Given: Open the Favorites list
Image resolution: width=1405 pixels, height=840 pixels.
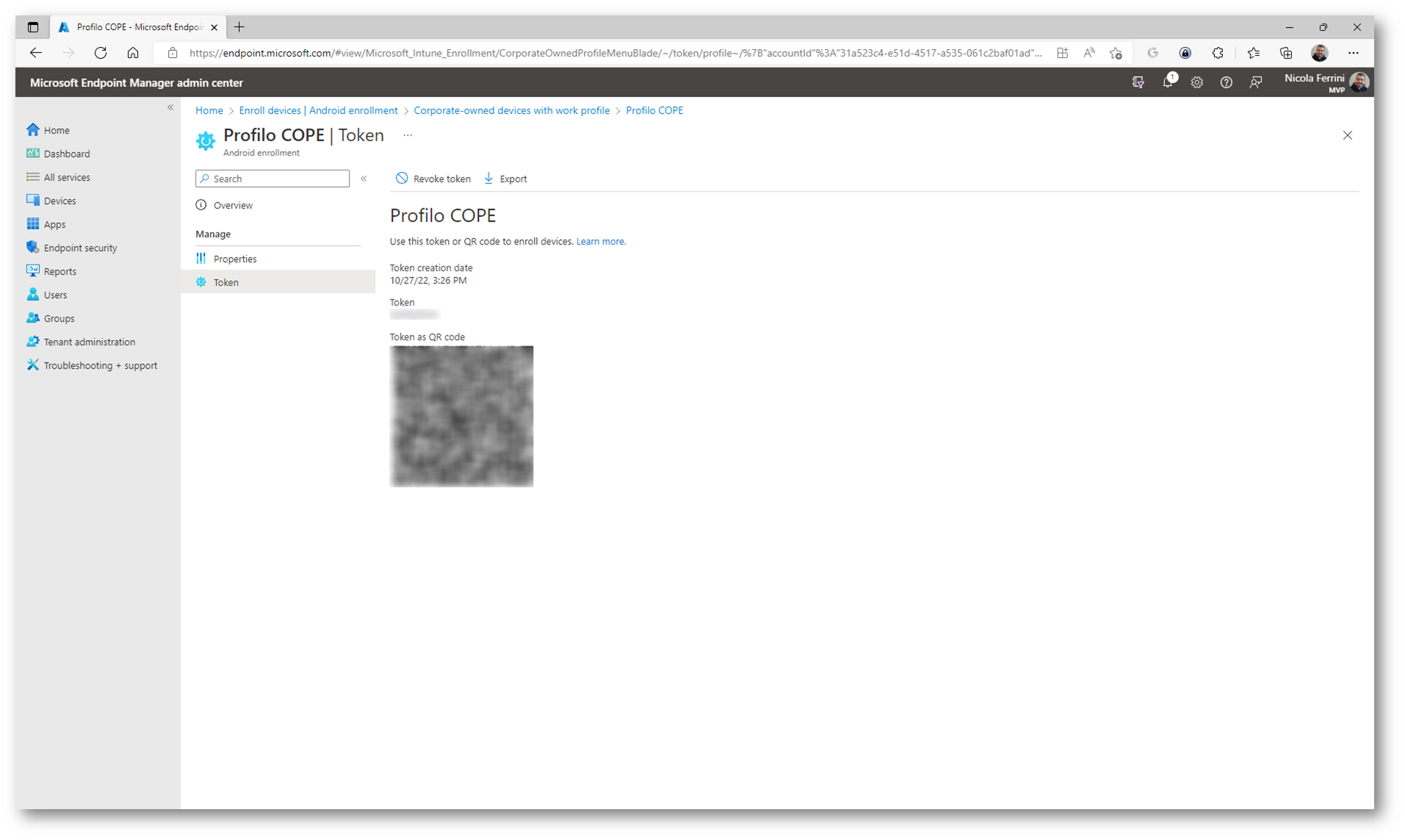Looking at the screenshot, I should click(x=1254, y=53).
